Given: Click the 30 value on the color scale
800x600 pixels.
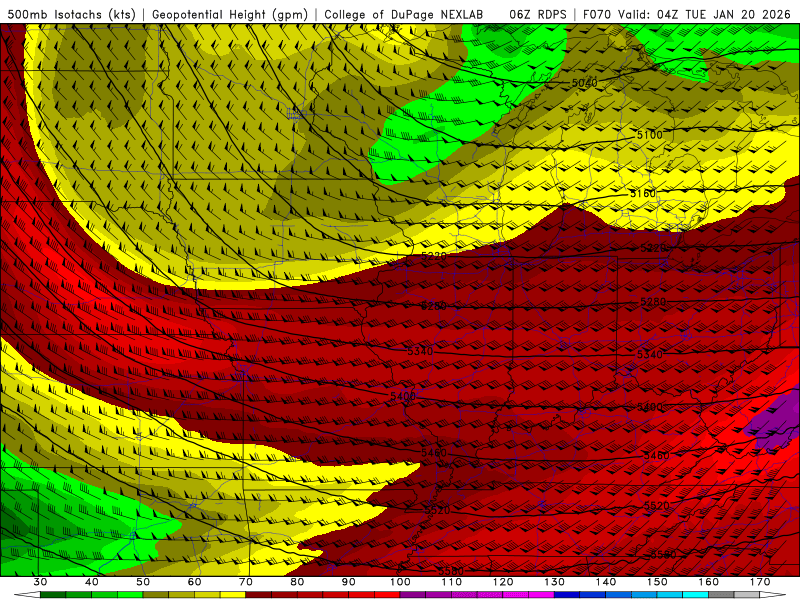Looking at the screenshot, I should (x=40, y=582).
